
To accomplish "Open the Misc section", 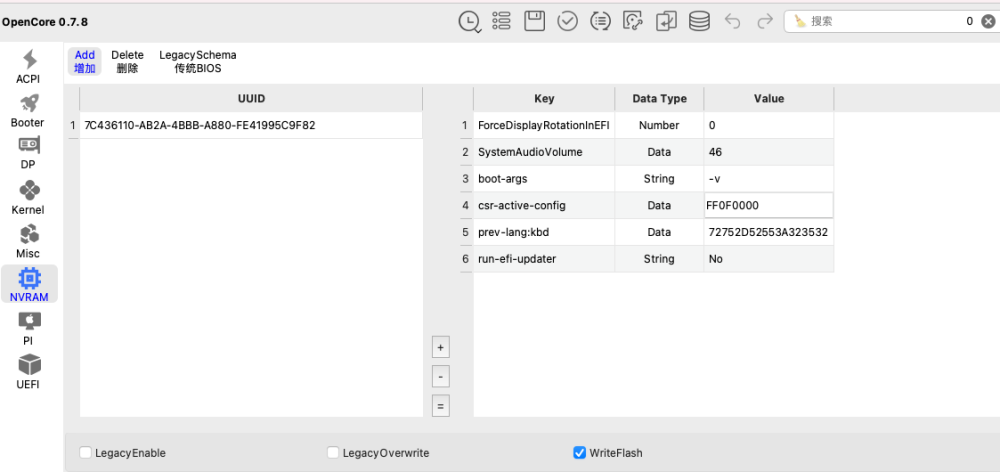I will tap(28, 241).
